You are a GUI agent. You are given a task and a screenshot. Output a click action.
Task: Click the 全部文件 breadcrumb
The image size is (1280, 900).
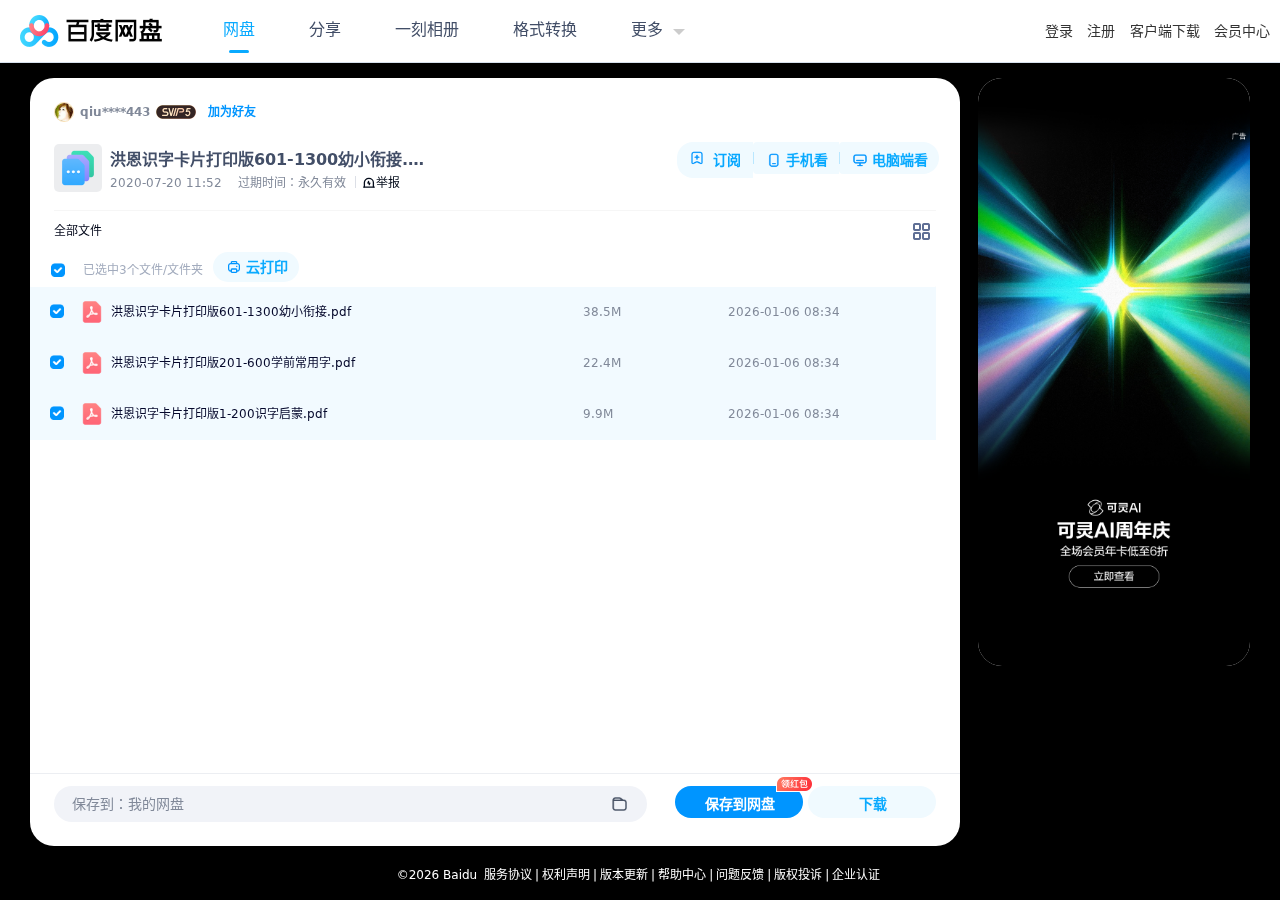(x=78, y=231)
